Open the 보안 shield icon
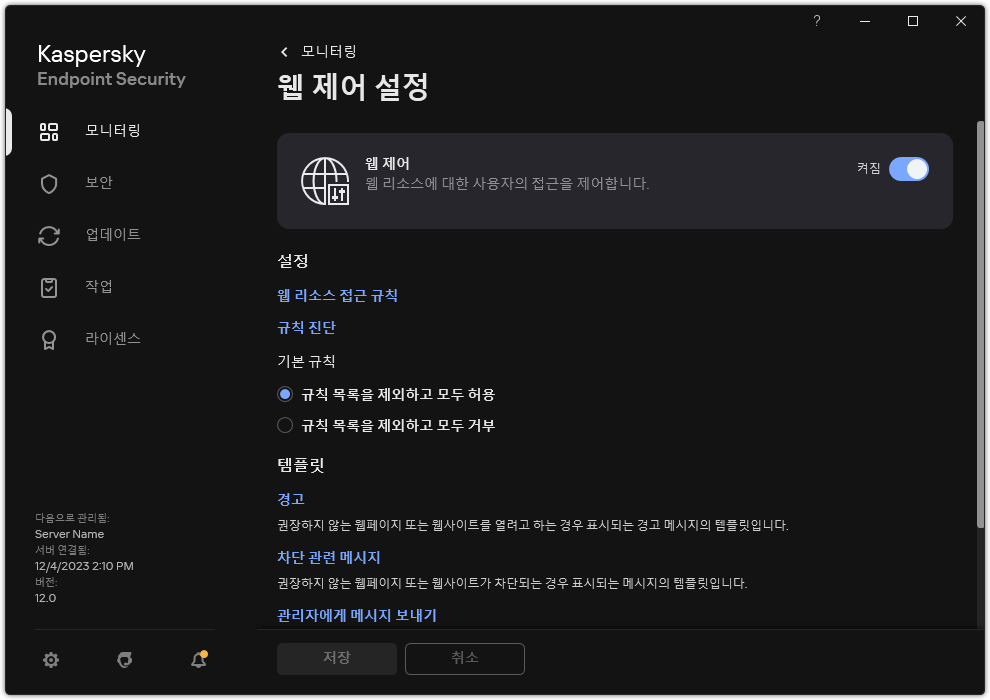 pyautogui.click(x=48, y=183)
